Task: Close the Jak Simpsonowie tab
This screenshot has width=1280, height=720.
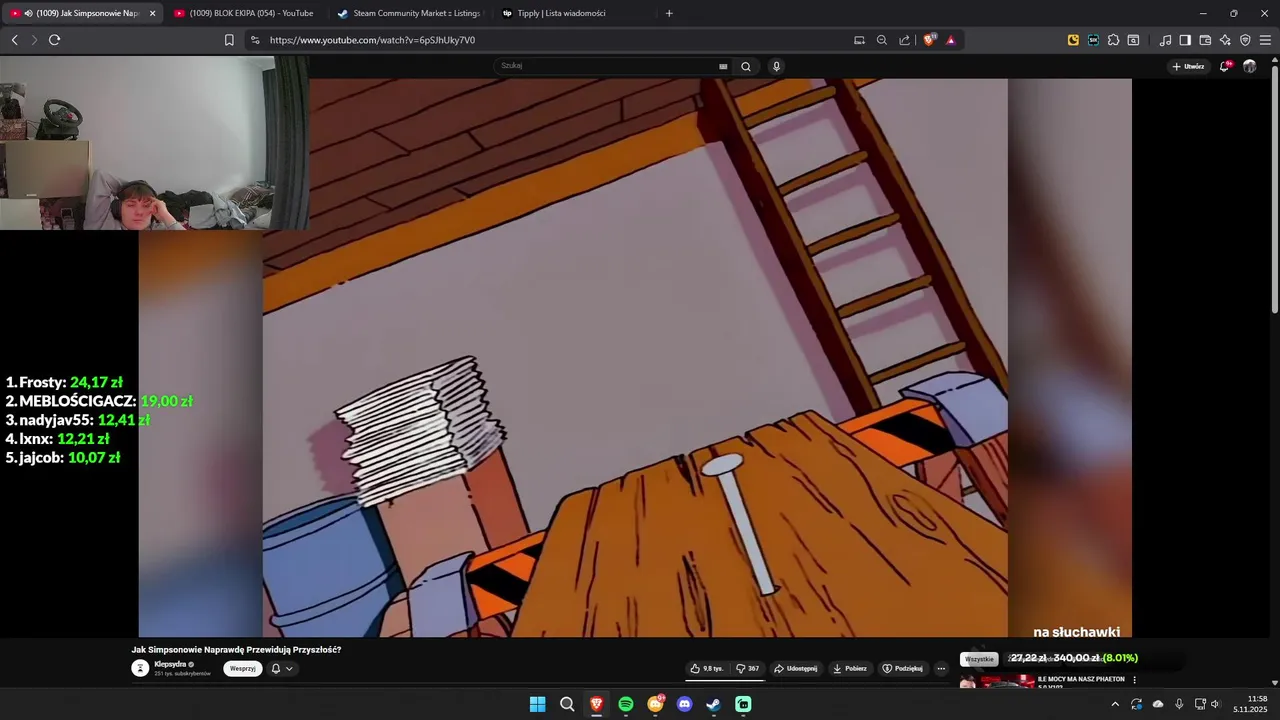Action: coord(152,13)
